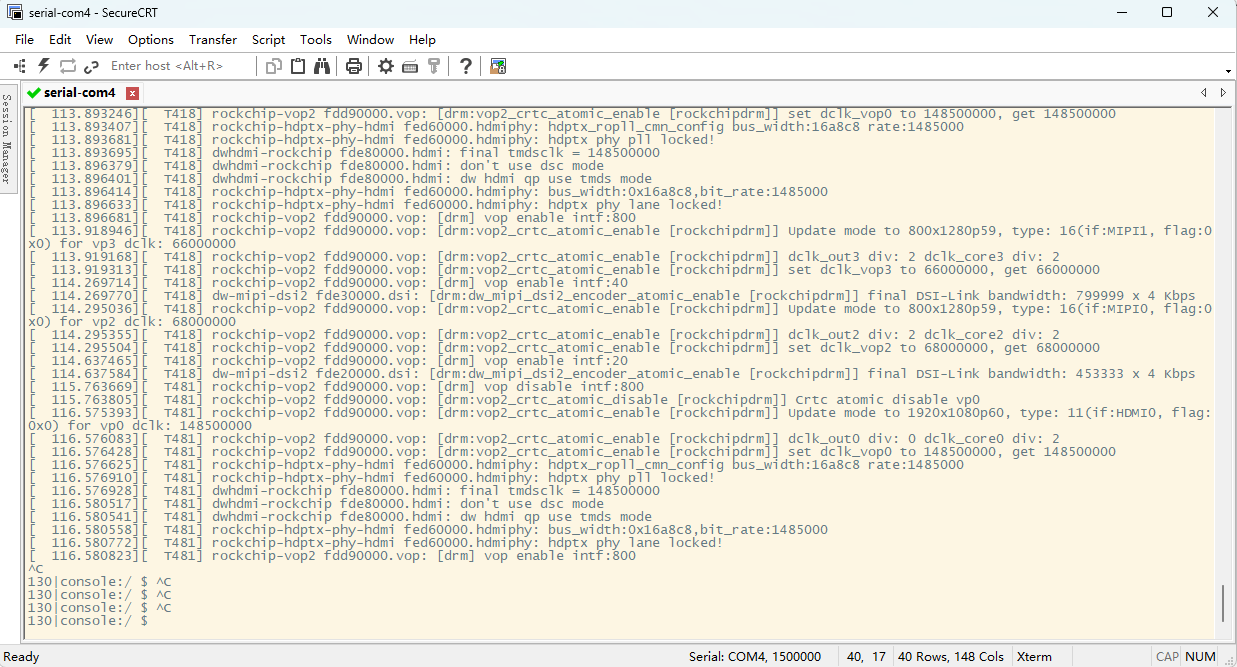Expand the toolbar overflow dropdown arrow
Viewport: 1237px width, 667px height.
(x=1228, y=71)
